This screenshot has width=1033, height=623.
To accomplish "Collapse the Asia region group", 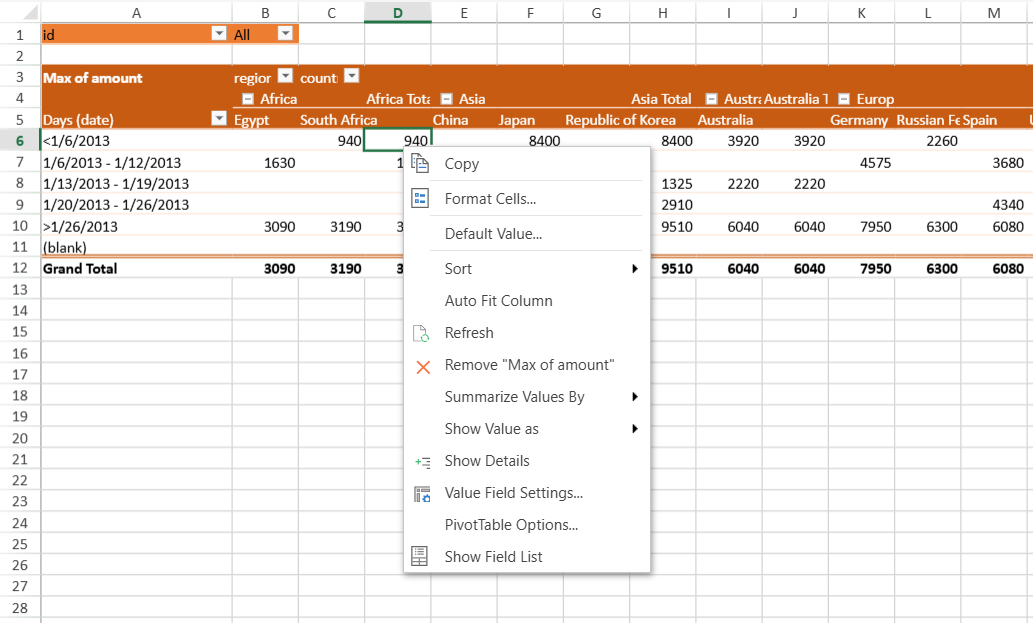I will pyautogui.click(x=446, y=99).
